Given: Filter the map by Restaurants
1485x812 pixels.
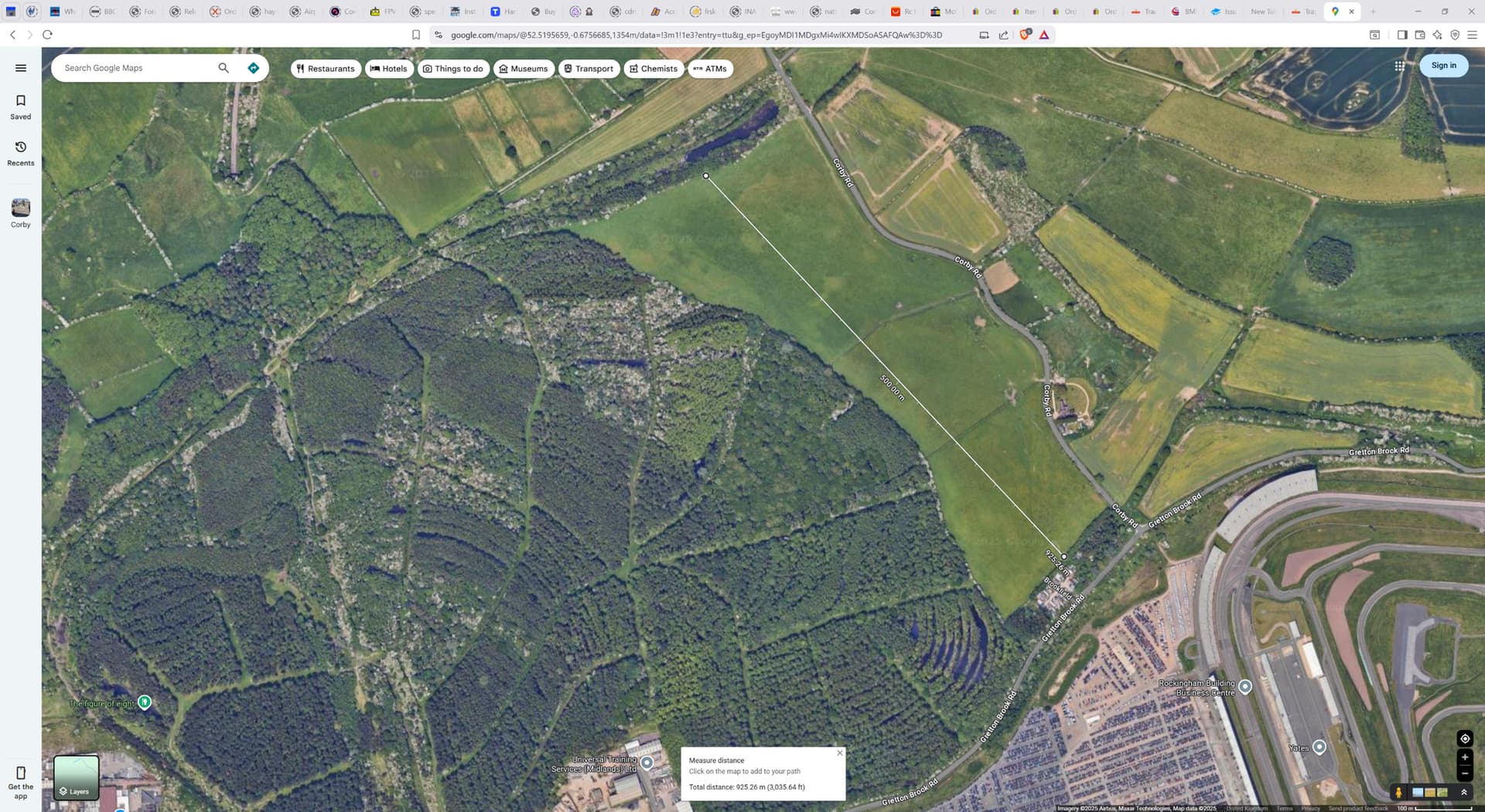Looking at the screenshot, I should tap(326, 69).
